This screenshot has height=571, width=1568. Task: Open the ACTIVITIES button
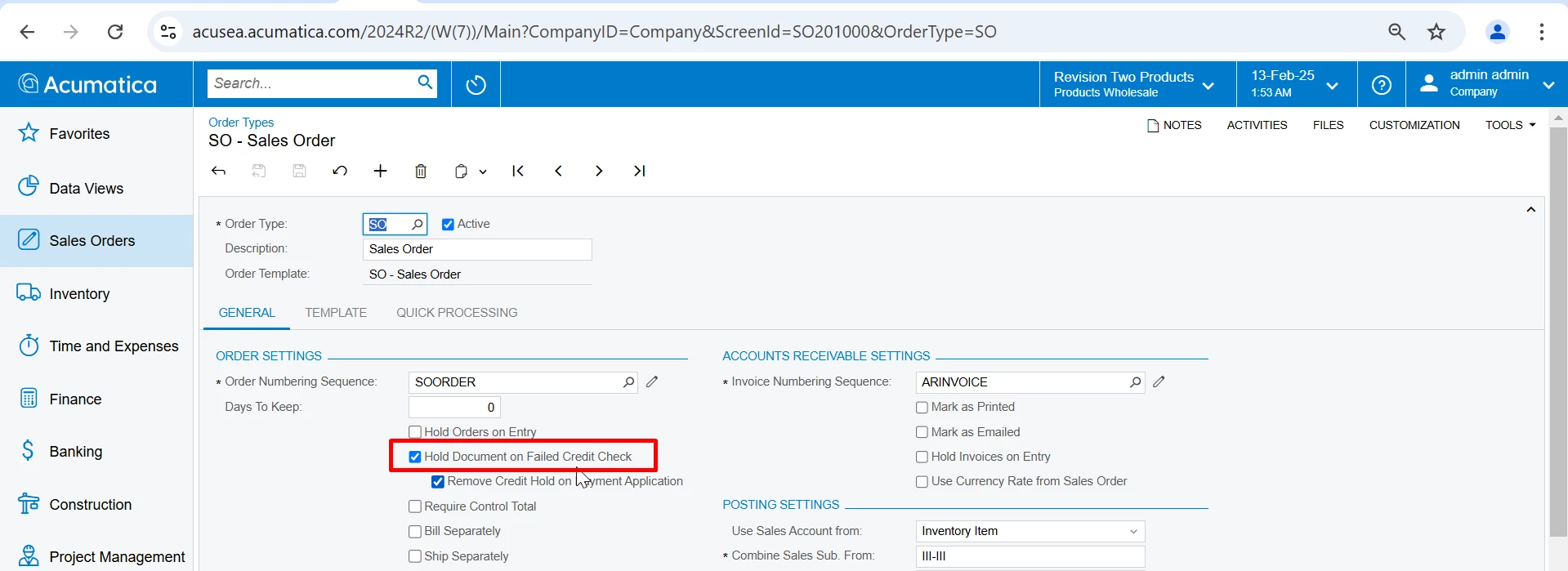[1257, 125]
